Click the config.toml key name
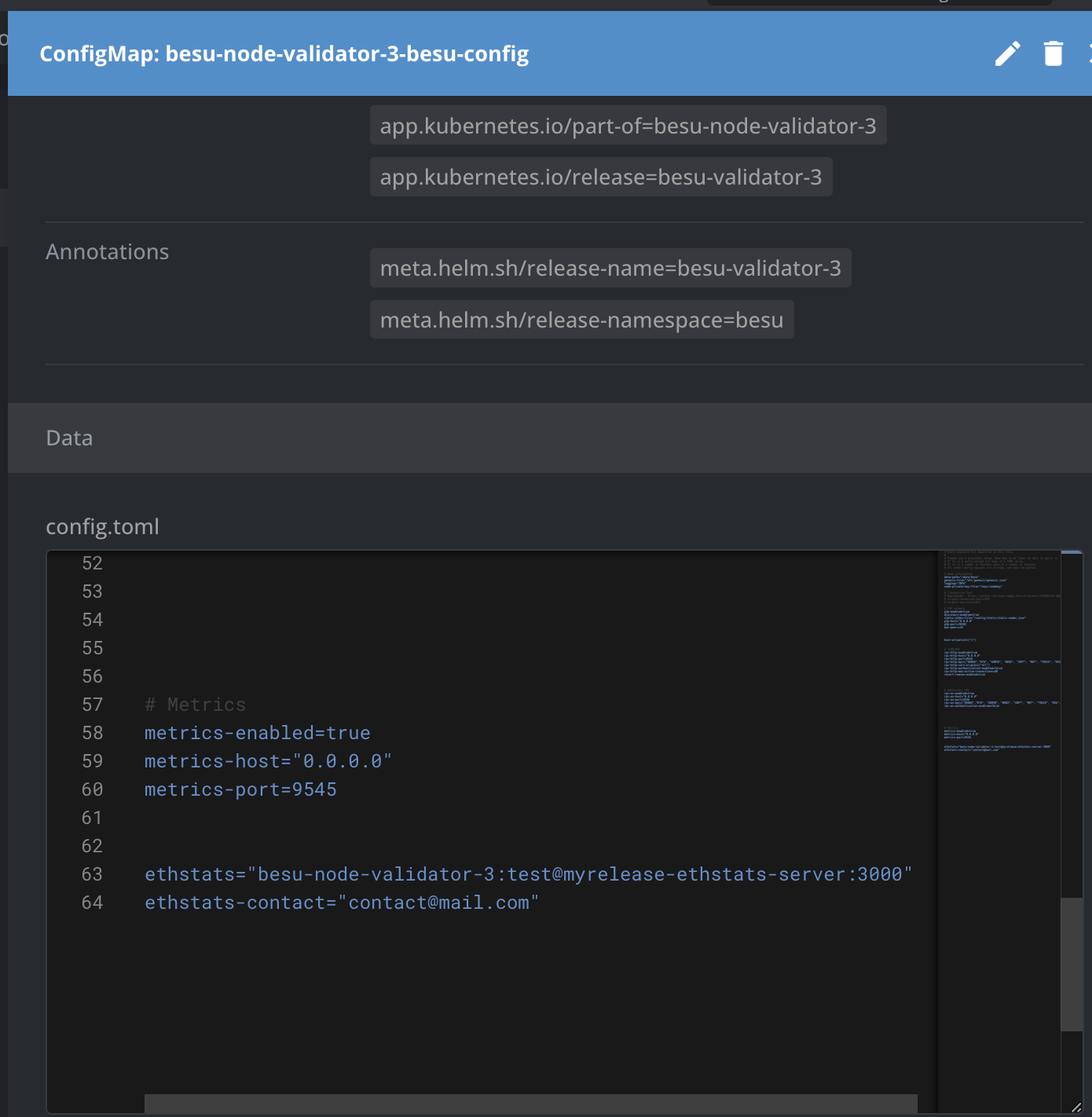 pos(103,526)
